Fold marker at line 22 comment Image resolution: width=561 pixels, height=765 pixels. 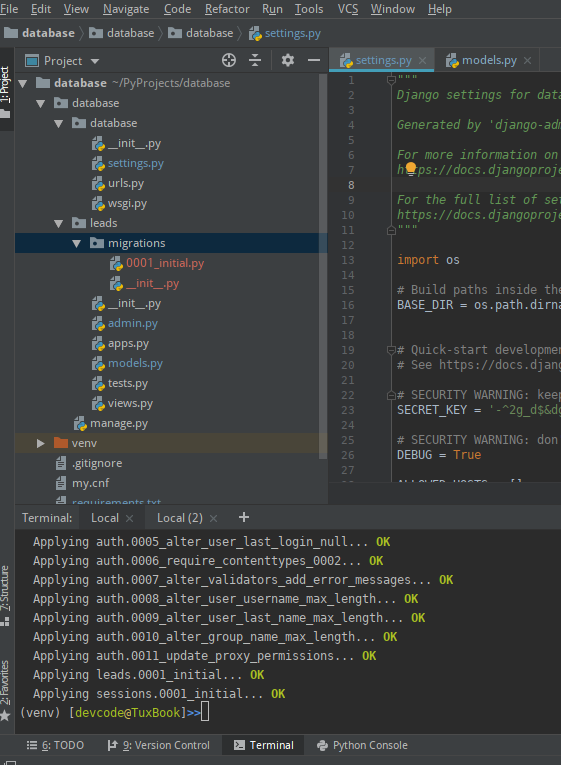pyautogui.click(x=391, y=395)
